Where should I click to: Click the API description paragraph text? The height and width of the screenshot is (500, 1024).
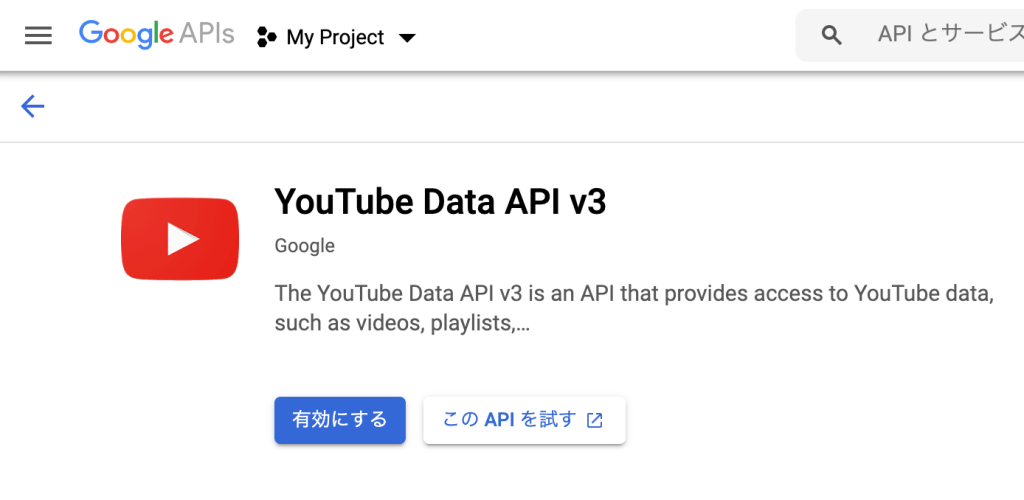[x=632, y=295]
